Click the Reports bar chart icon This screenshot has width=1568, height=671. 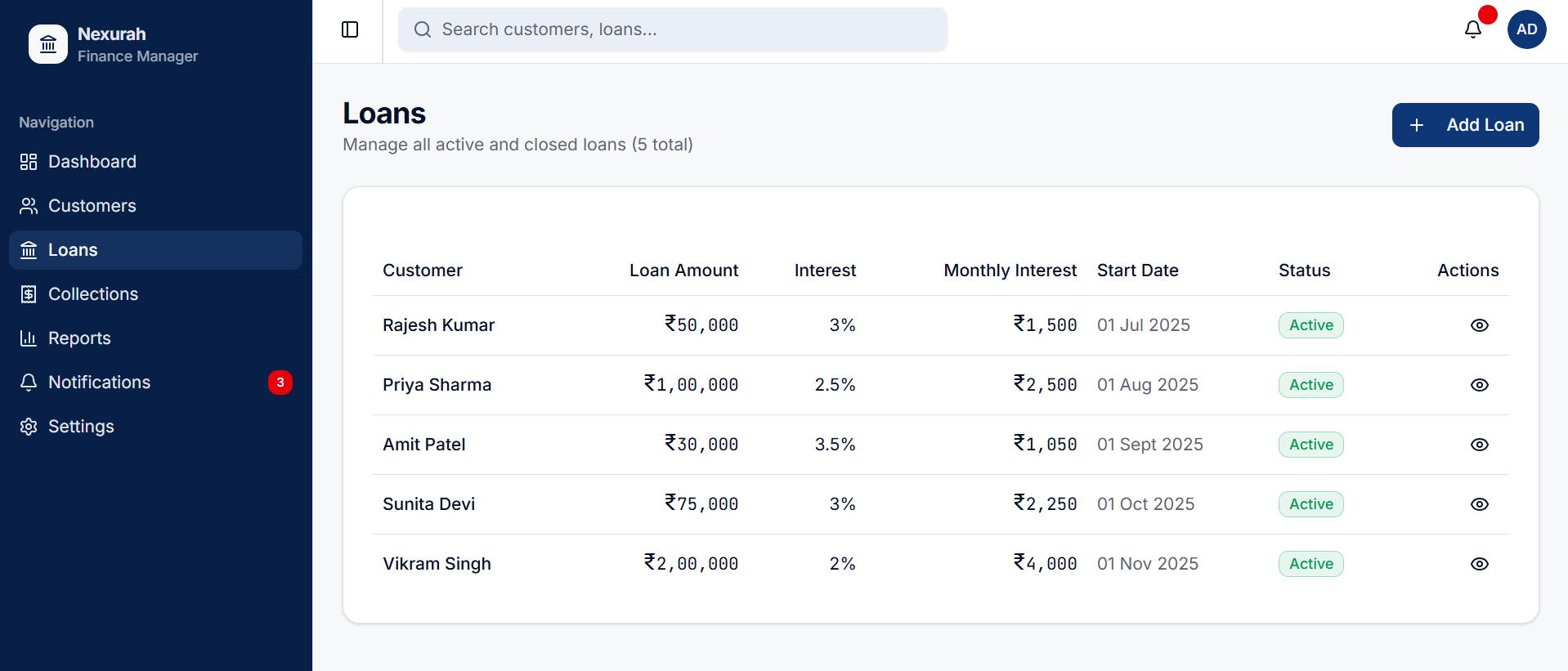[29, 338]
